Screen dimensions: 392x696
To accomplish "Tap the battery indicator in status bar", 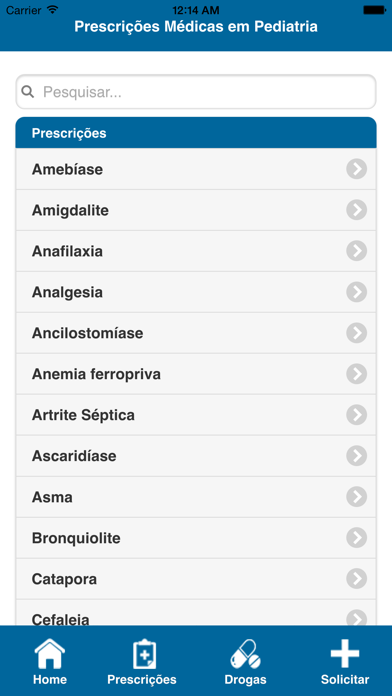I will [374, 9].
